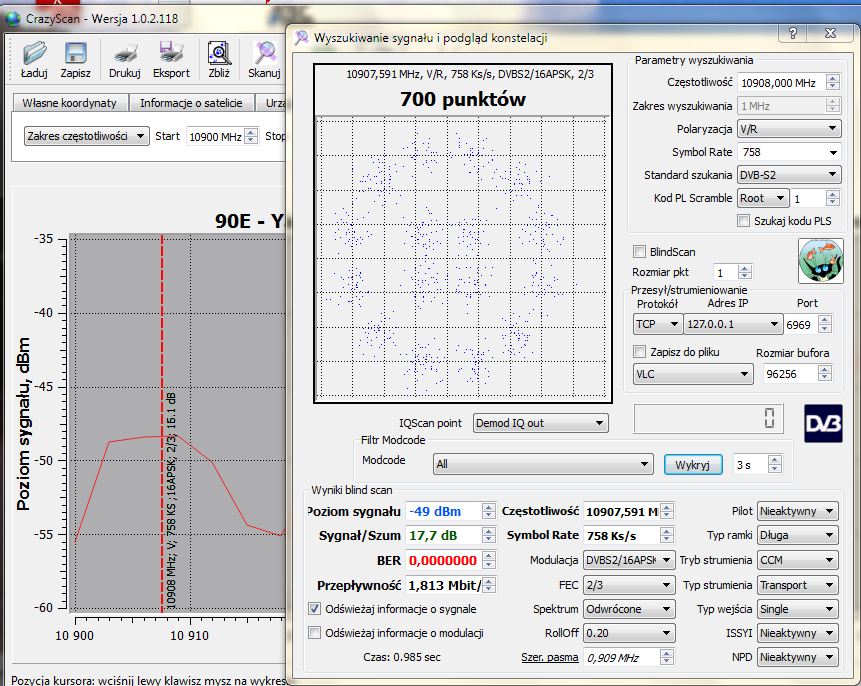861x686 pixels.
Task: Click the Wykryj button
Action: tap(692, 465)
